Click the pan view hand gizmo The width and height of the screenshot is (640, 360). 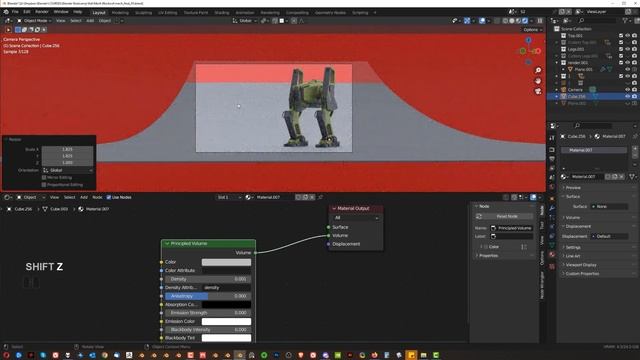538,81
